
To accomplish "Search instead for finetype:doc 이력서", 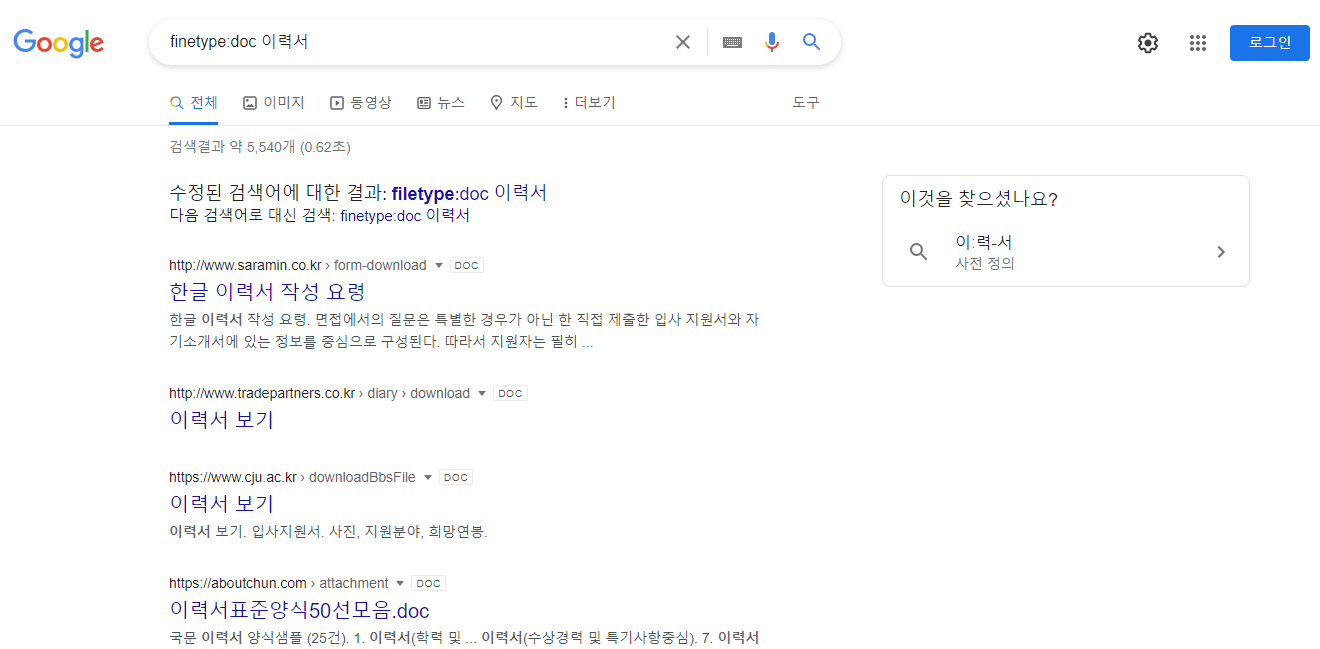I will (x=405, y=216).
